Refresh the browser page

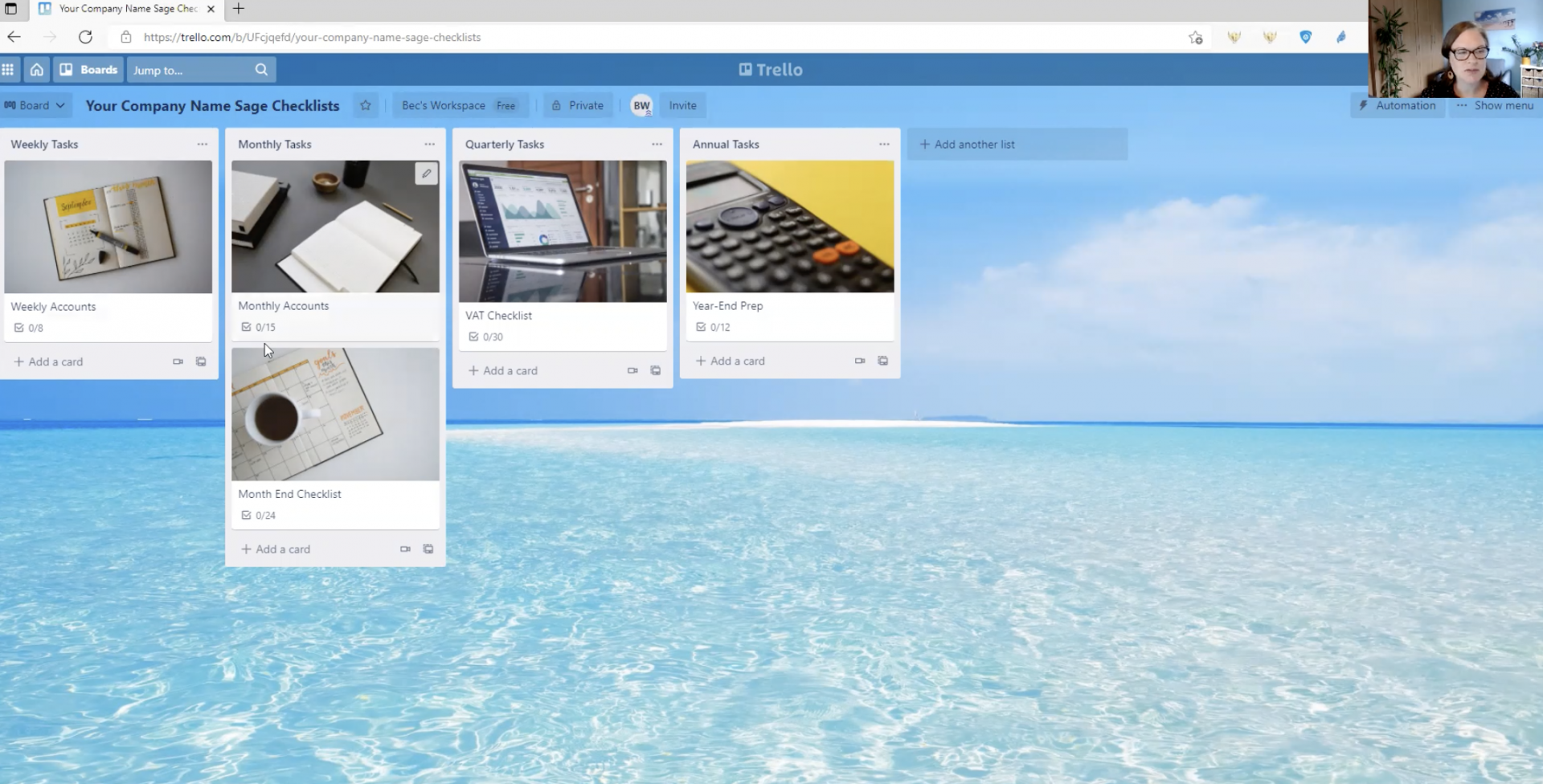click(x=85, y=37)
